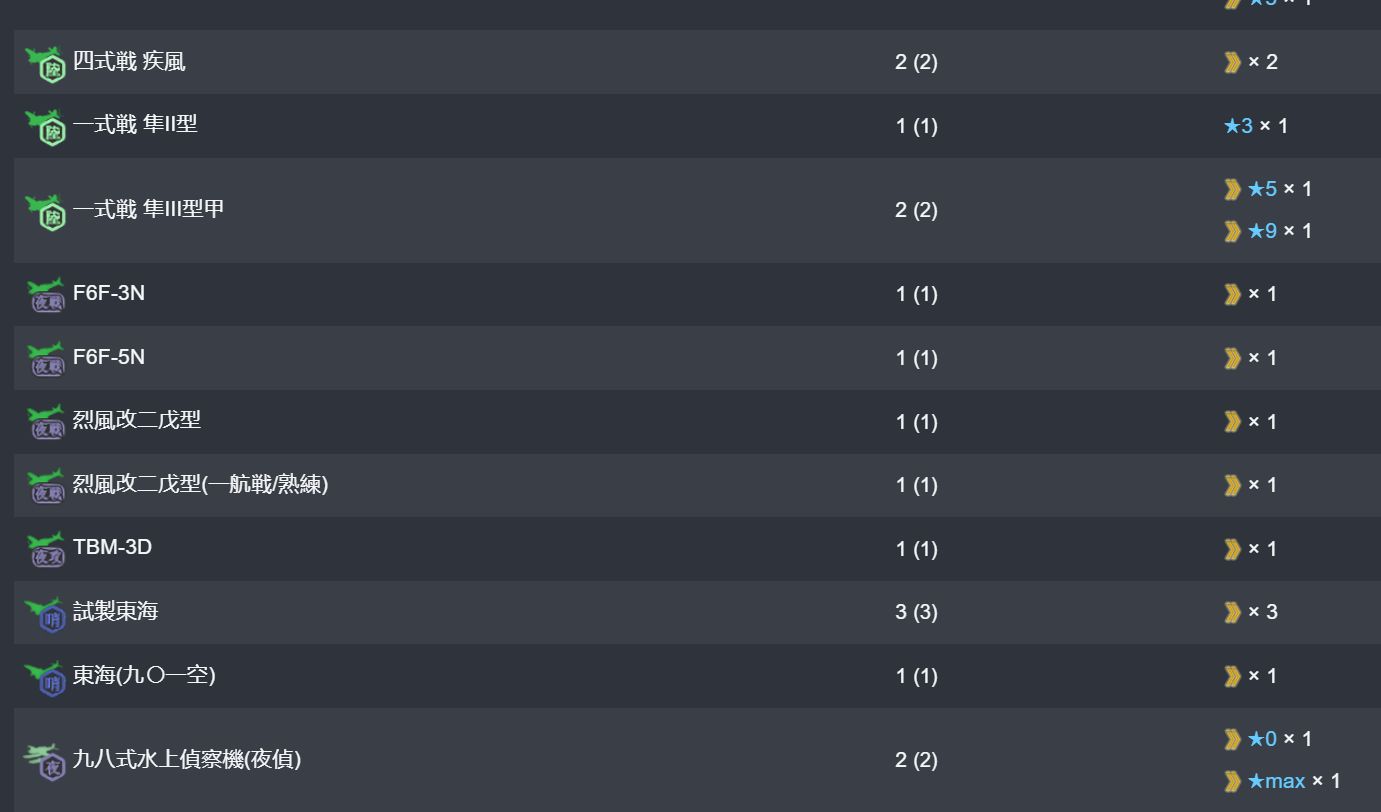Click the aircraft icon next to 一式戦 隼II型
Image resolution: width=1381 pixels, height=812 pixels.
click(45, 127)
